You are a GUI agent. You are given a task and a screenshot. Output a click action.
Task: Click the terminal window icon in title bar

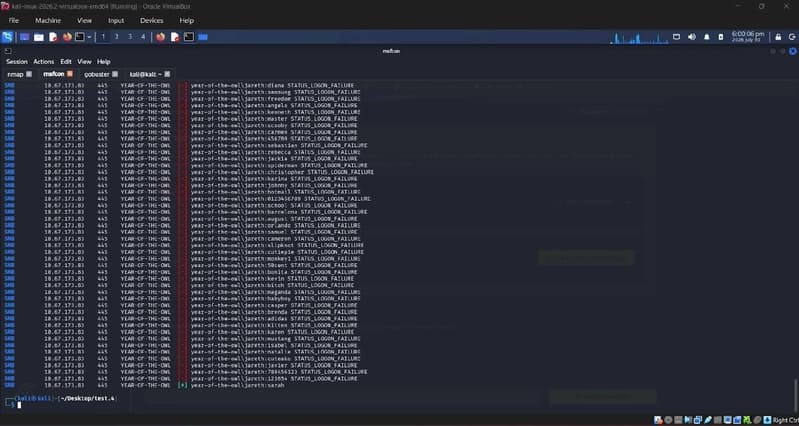[8, 51]
